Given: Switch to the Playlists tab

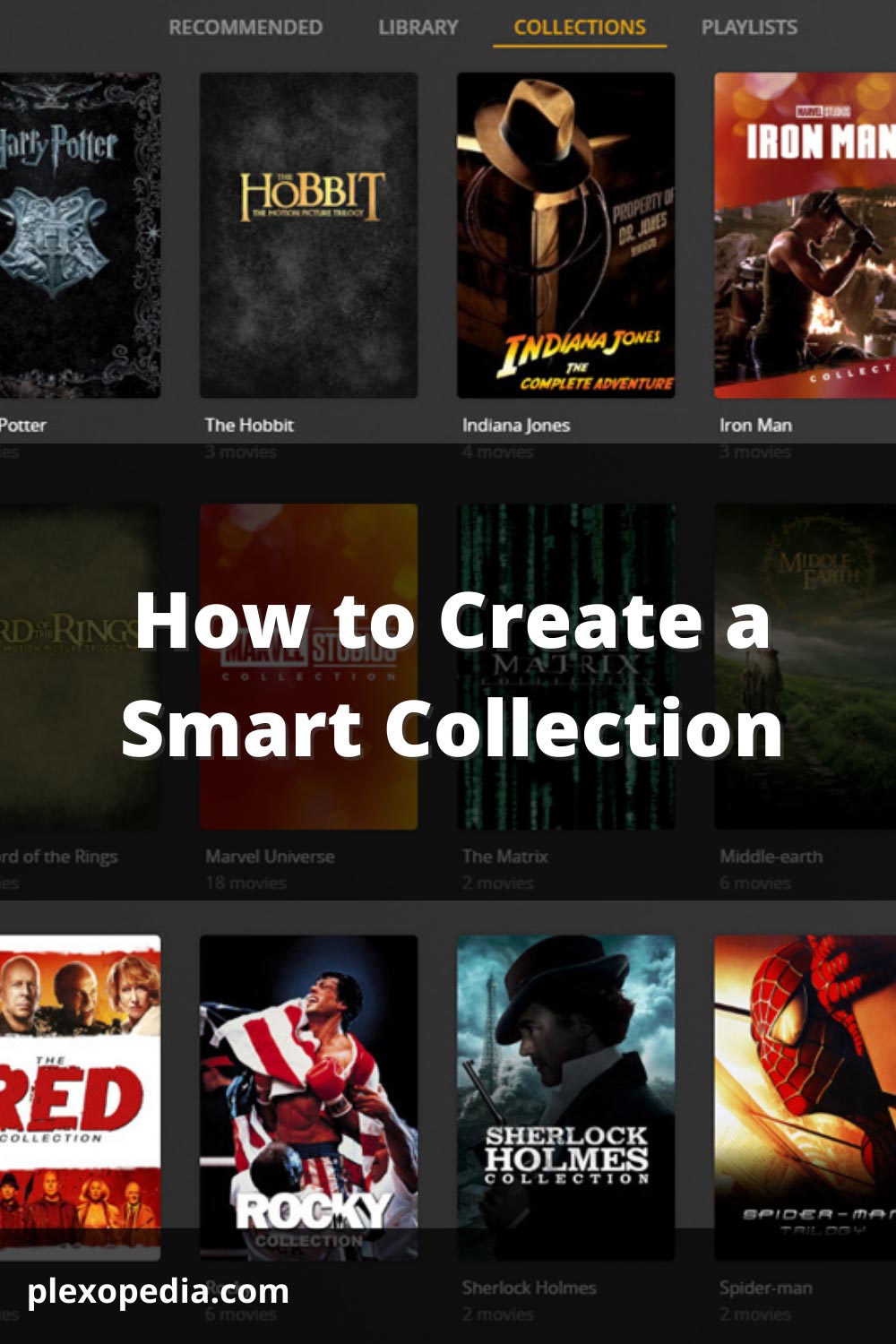Looking at the screenshot, I should point(749,27).
